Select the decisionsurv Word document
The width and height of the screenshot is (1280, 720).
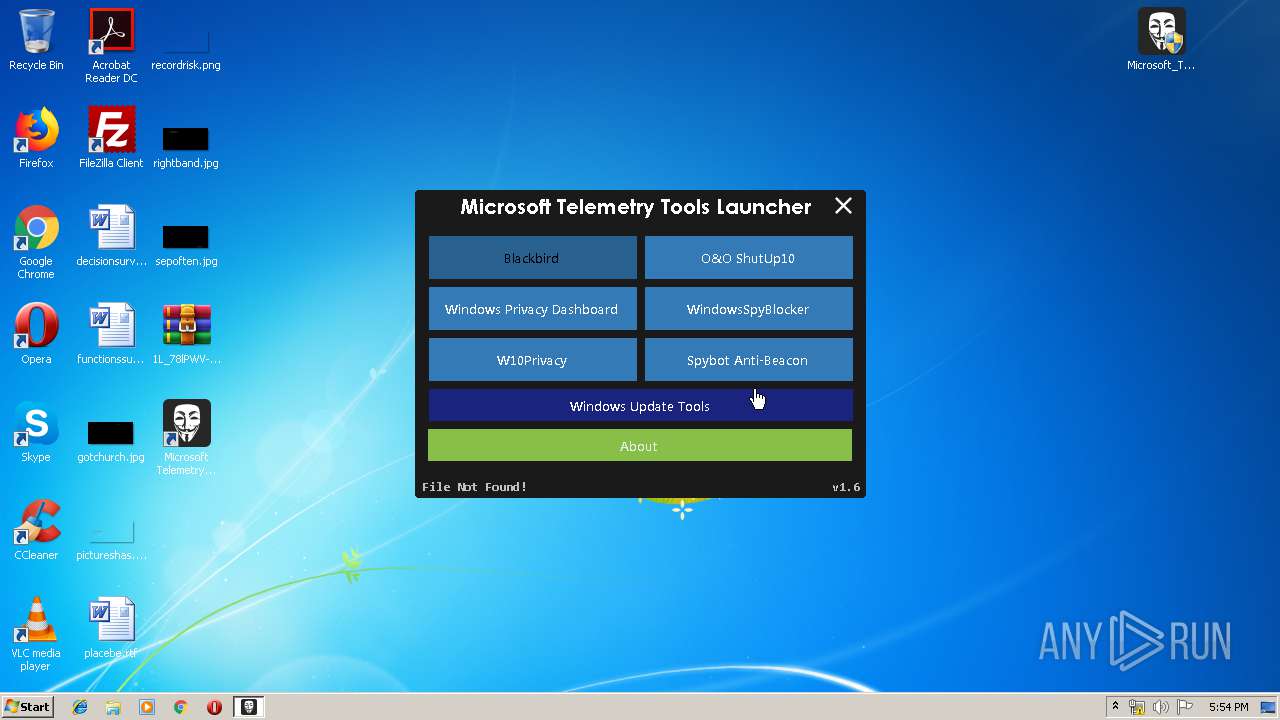pos(111,236)
